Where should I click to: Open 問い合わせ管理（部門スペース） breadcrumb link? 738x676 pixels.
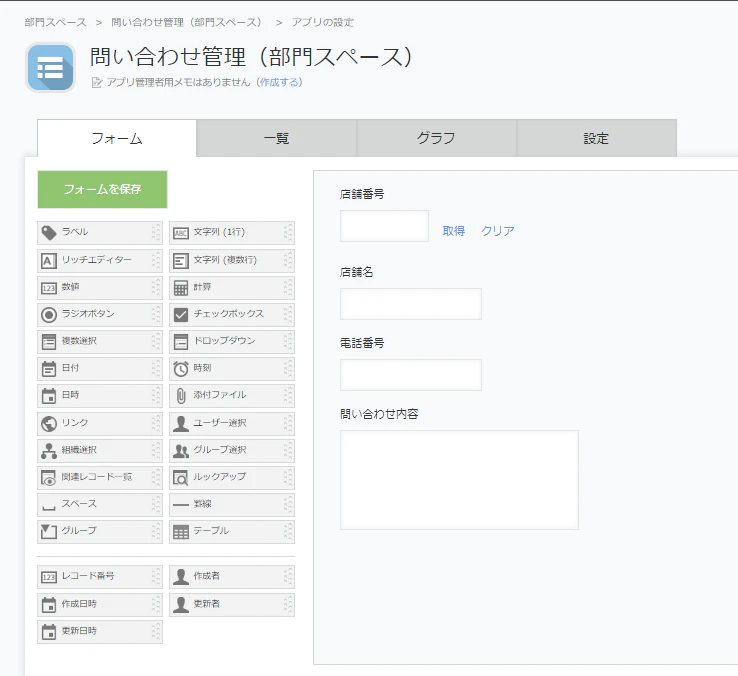point(186,22)
